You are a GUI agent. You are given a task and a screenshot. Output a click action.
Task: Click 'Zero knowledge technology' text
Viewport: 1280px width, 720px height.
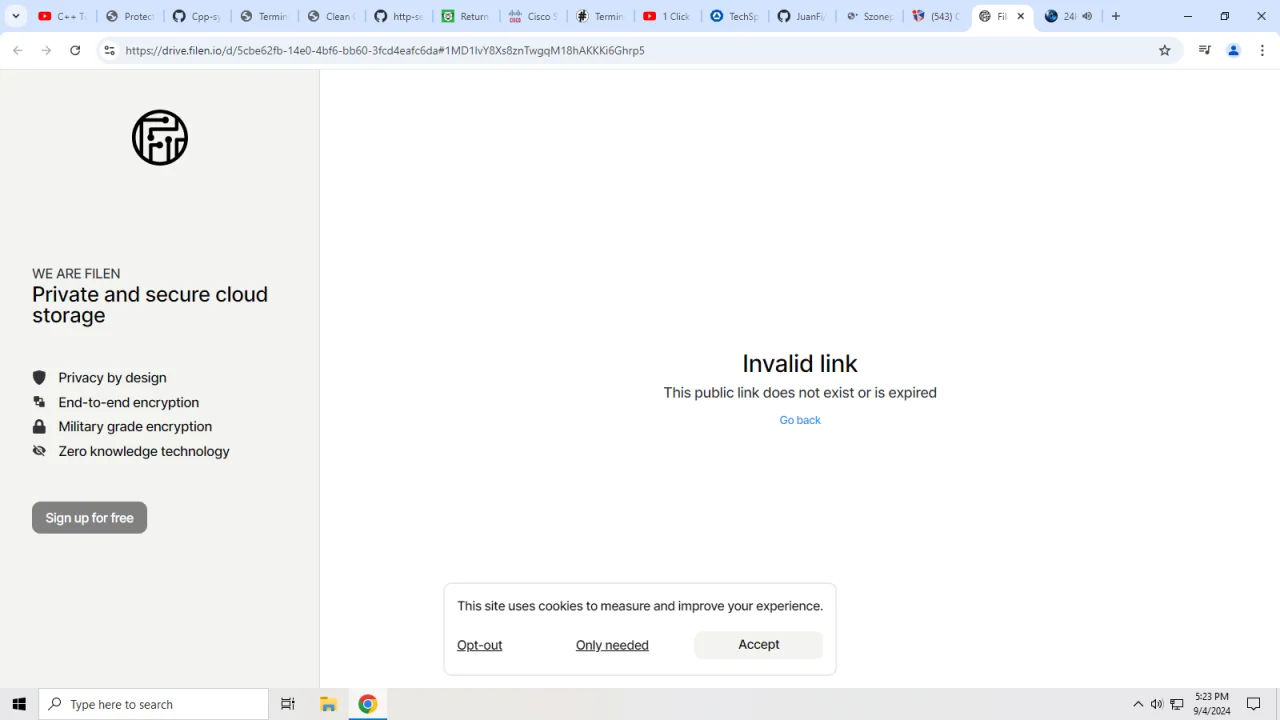(144, 451)
